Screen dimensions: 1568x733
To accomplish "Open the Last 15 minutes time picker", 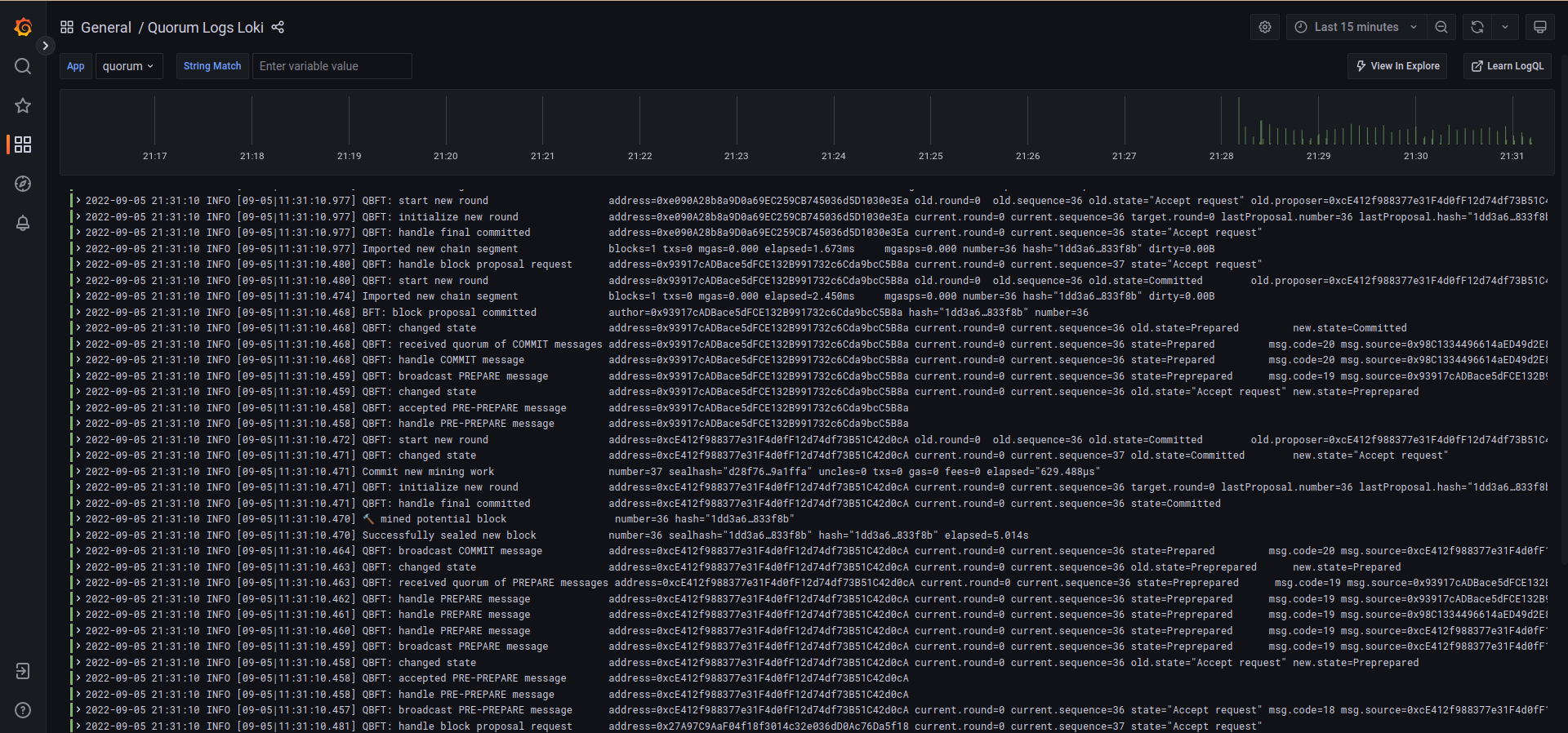I will tap(1356, 27).
